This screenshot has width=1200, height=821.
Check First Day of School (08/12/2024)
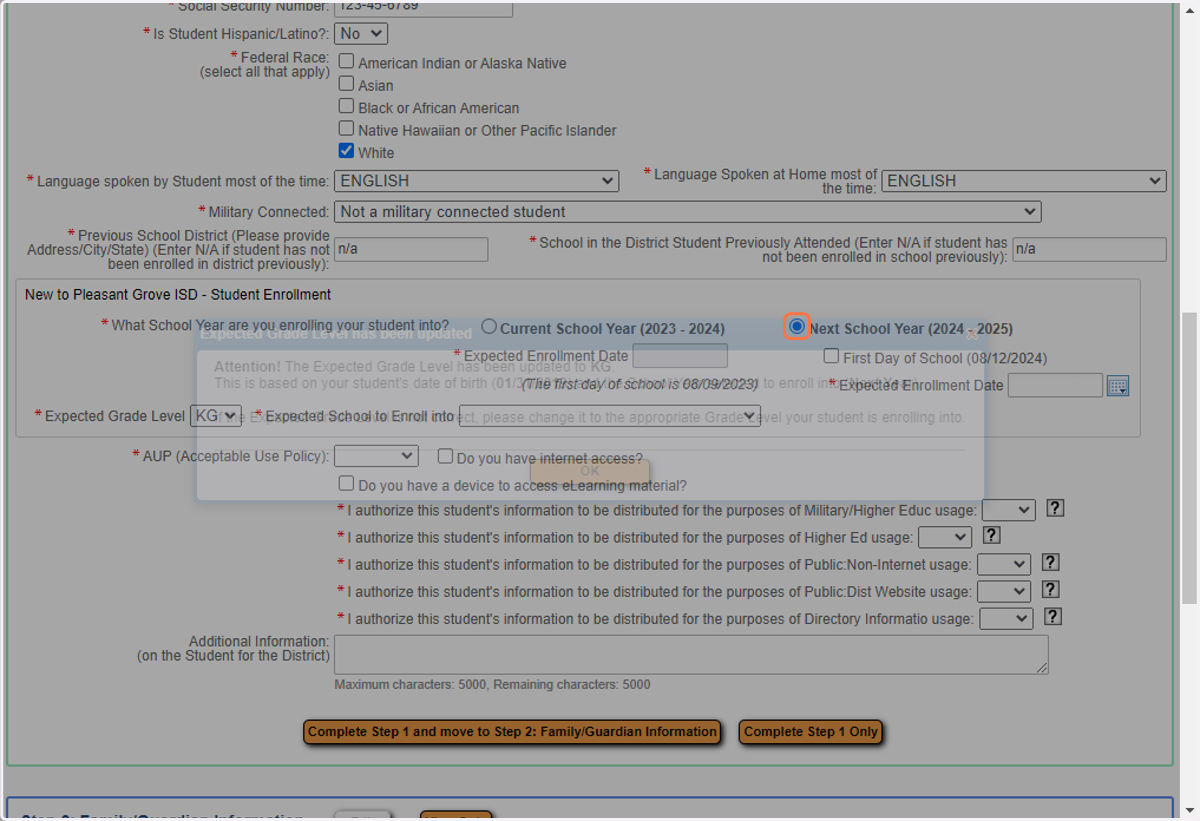click(831, 356)
